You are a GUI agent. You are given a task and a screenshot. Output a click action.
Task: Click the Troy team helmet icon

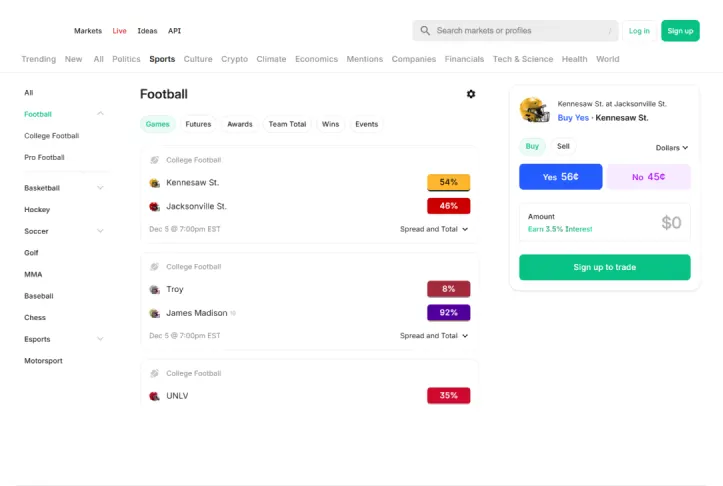coord(154,290)
